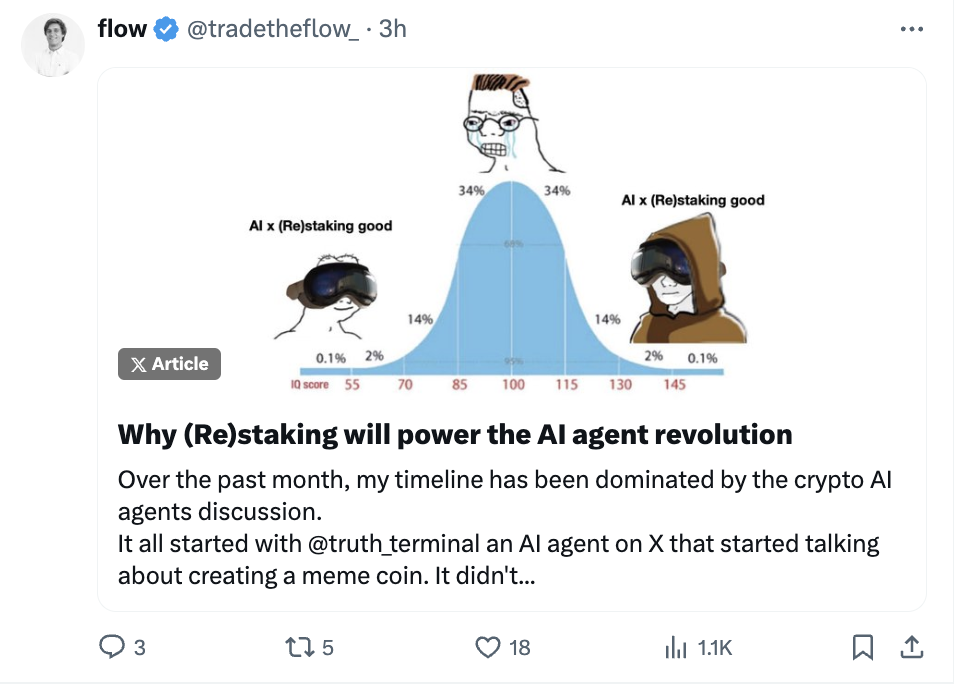The image size is (954, 684).
Task: Click the 1.1K views count
Action: click(714, 648)
